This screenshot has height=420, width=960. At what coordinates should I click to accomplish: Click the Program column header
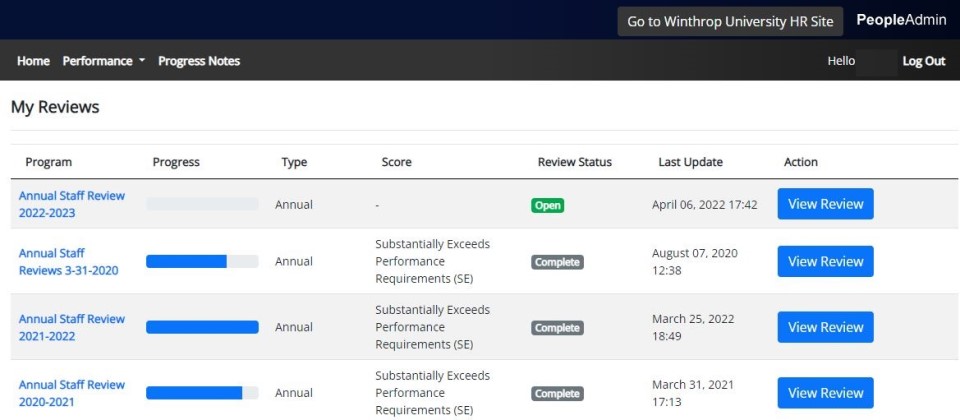tap(48, 162)
